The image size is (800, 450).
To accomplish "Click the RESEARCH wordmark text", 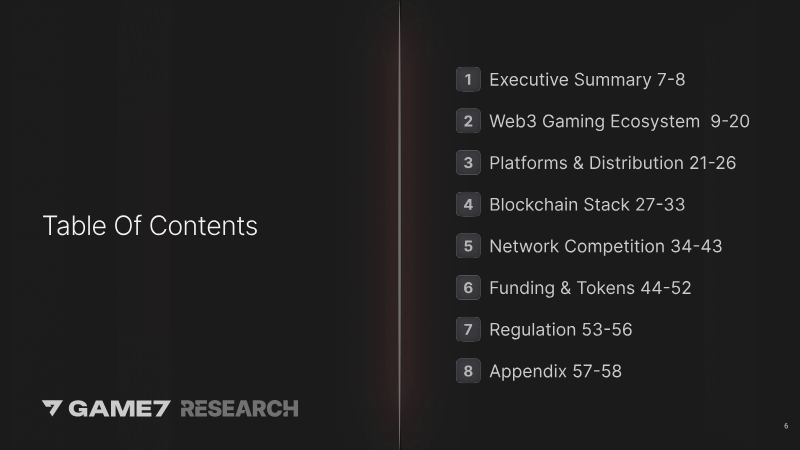I will tap(239, 408).
